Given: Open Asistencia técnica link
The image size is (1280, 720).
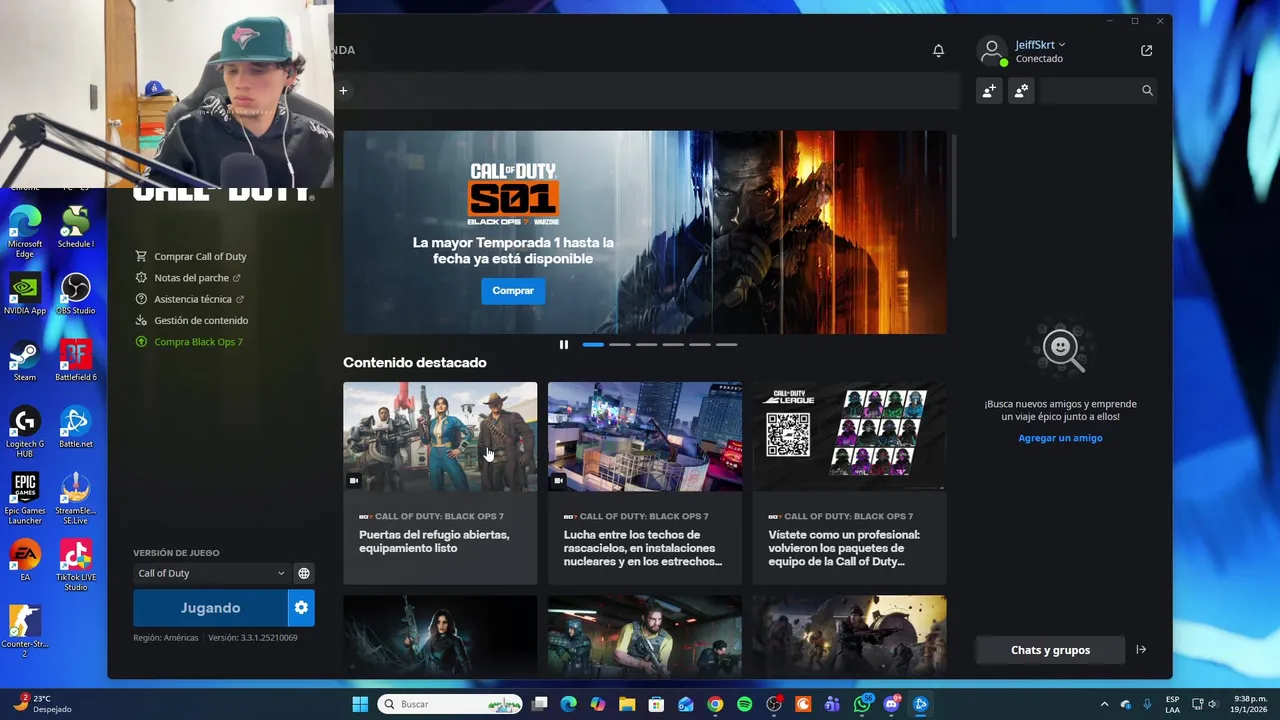Looking at the screenshot, I should (x=189, y=299).
